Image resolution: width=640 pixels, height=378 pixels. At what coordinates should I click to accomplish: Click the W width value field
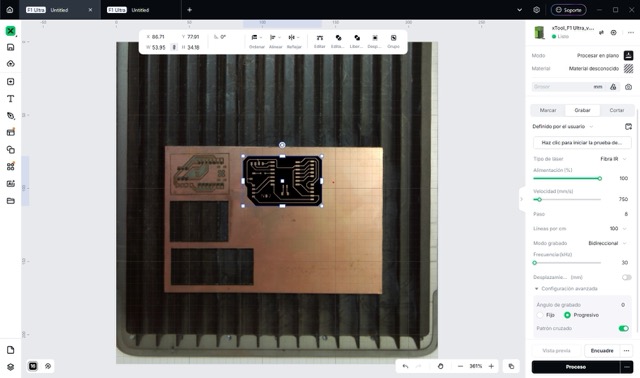tap(158, 47)
